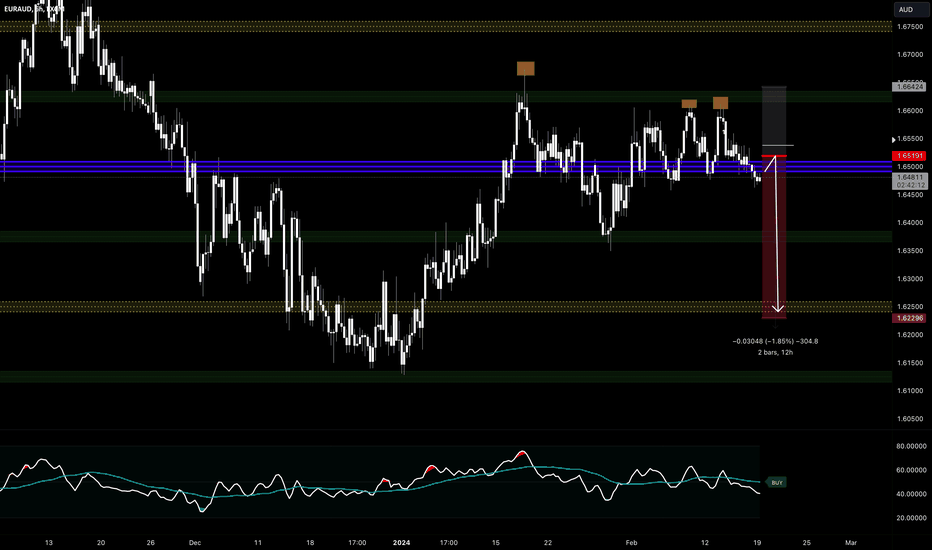This screenshot has height=550, width=932.
Task: Click the 40.00000 oscillator axis label
Action: 911,494
